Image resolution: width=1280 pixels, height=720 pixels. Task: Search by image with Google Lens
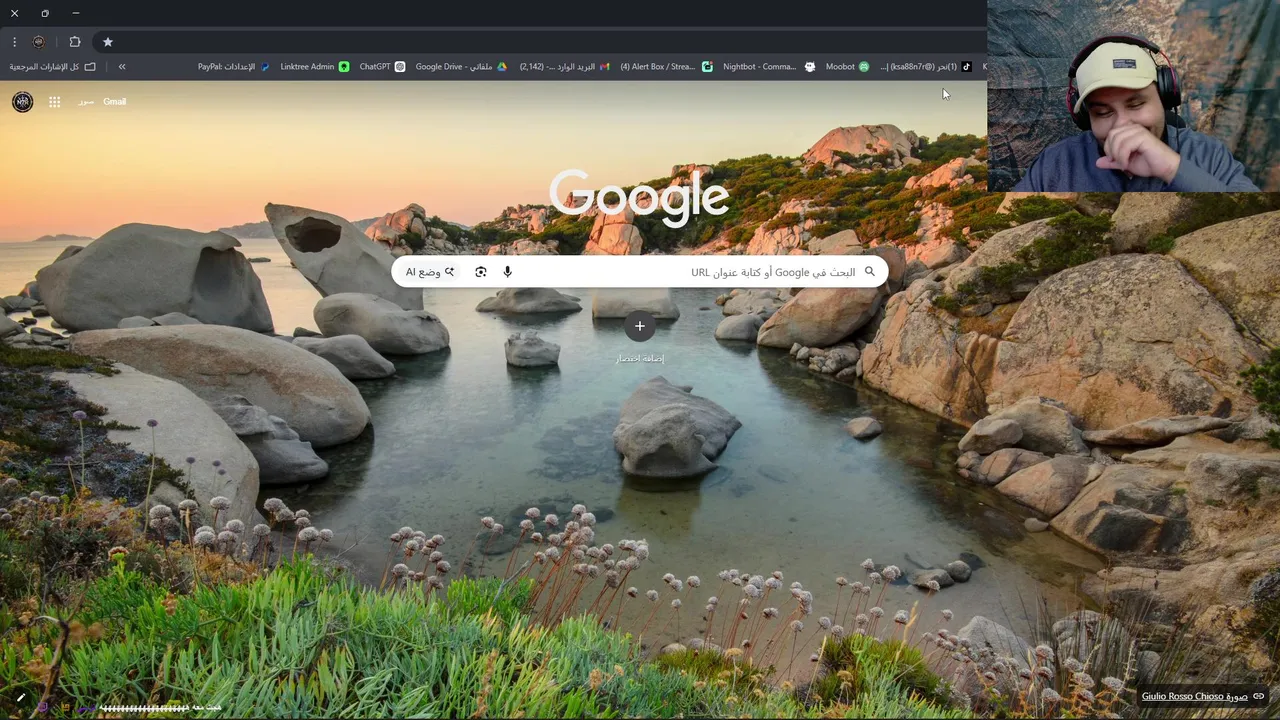pyautogui.click(x=481, y=272)
